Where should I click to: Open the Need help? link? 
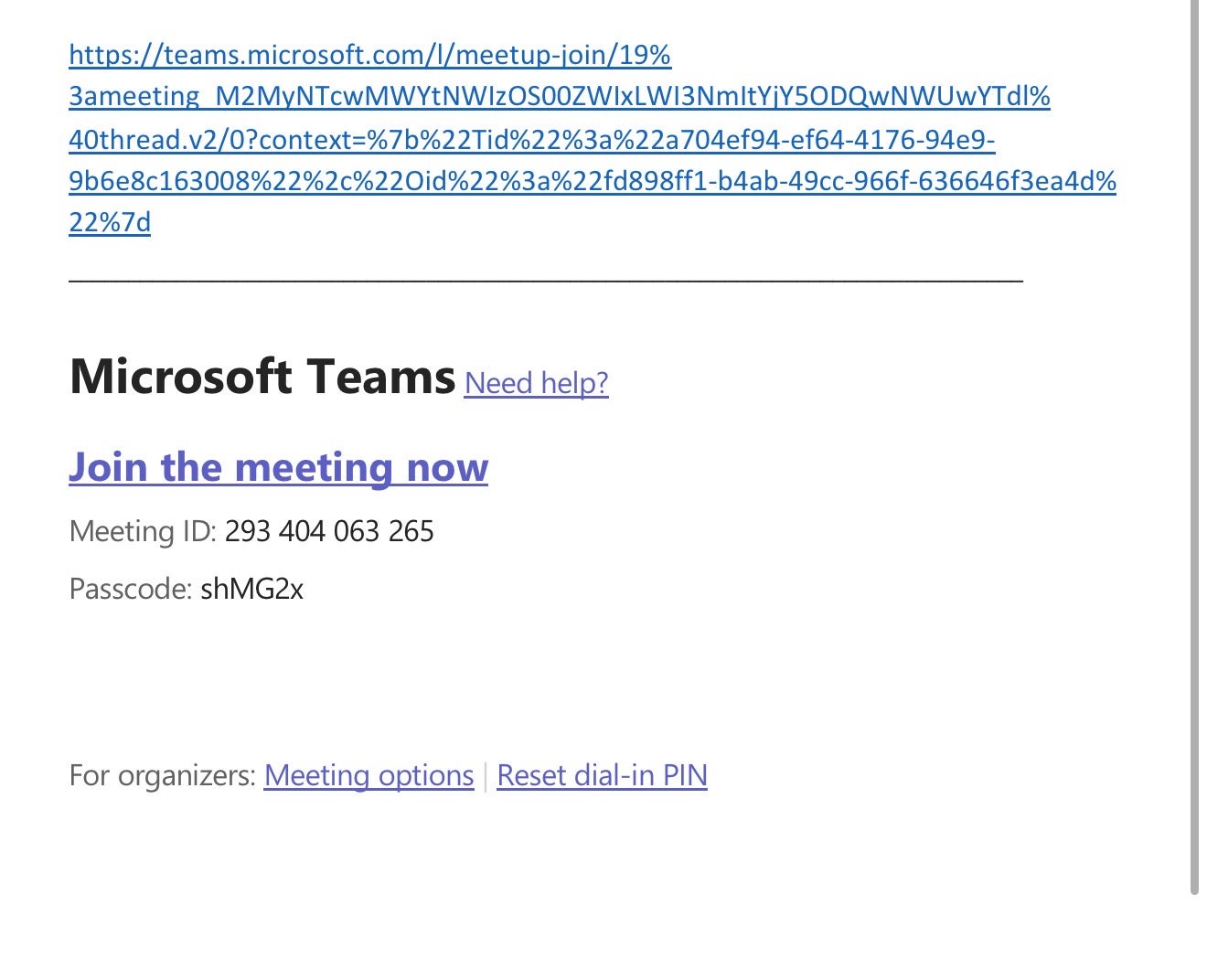(536, 382)
